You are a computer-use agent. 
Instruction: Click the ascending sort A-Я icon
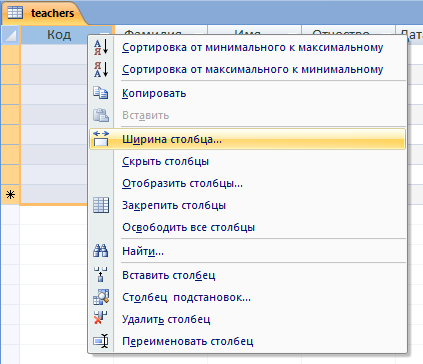[101, 47]
